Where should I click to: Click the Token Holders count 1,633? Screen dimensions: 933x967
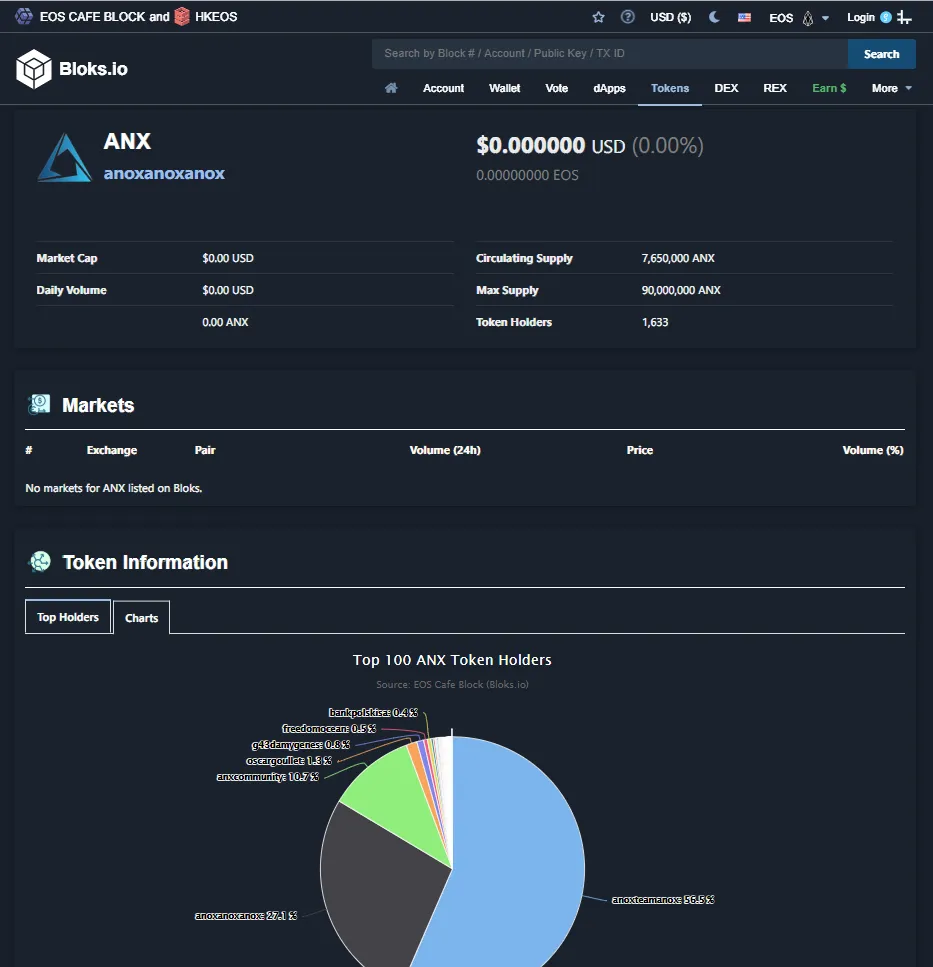pyautogui.click(x=655, y=322)
